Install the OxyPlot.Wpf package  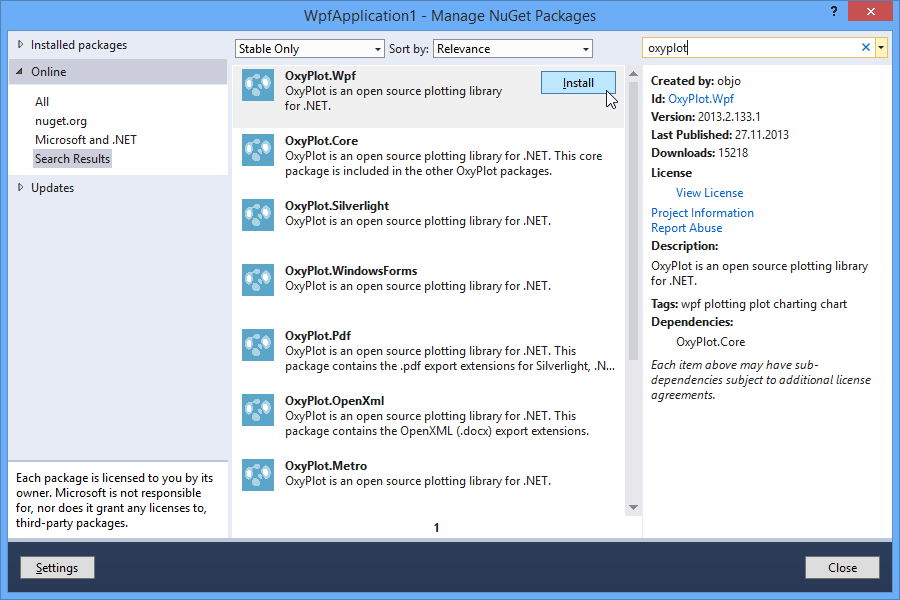[x=578, y=82]
